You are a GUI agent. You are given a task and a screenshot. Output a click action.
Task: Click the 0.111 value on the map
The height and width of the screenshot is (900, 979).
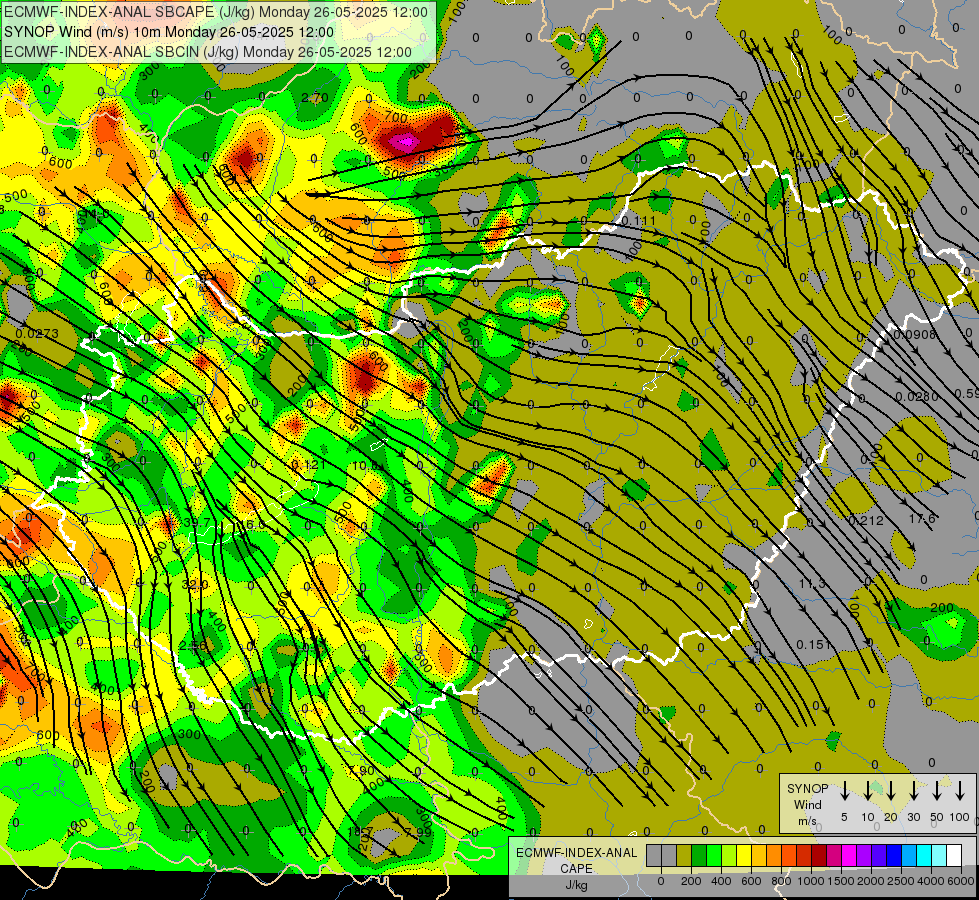(x=638, y=220)
